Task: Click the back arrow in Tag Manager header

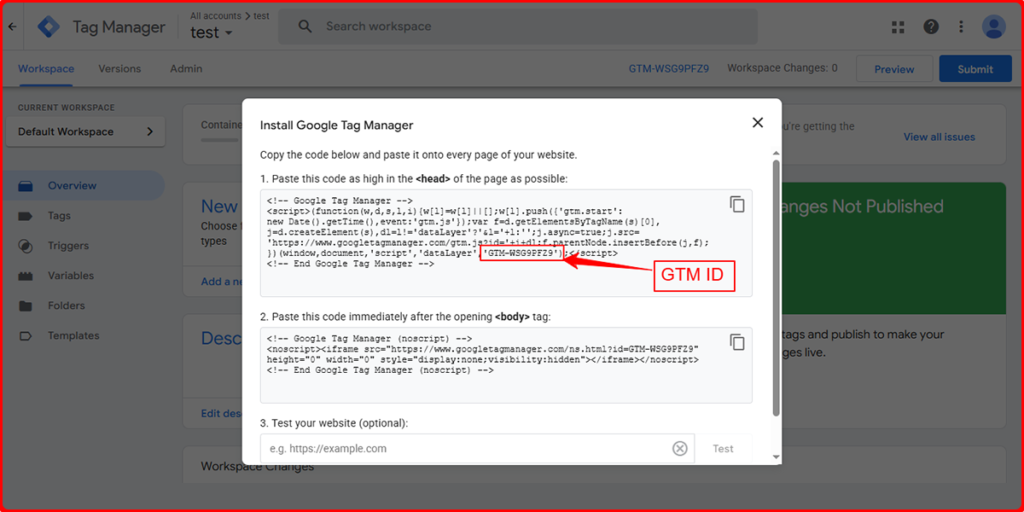Action: click(x=12, y=27)
